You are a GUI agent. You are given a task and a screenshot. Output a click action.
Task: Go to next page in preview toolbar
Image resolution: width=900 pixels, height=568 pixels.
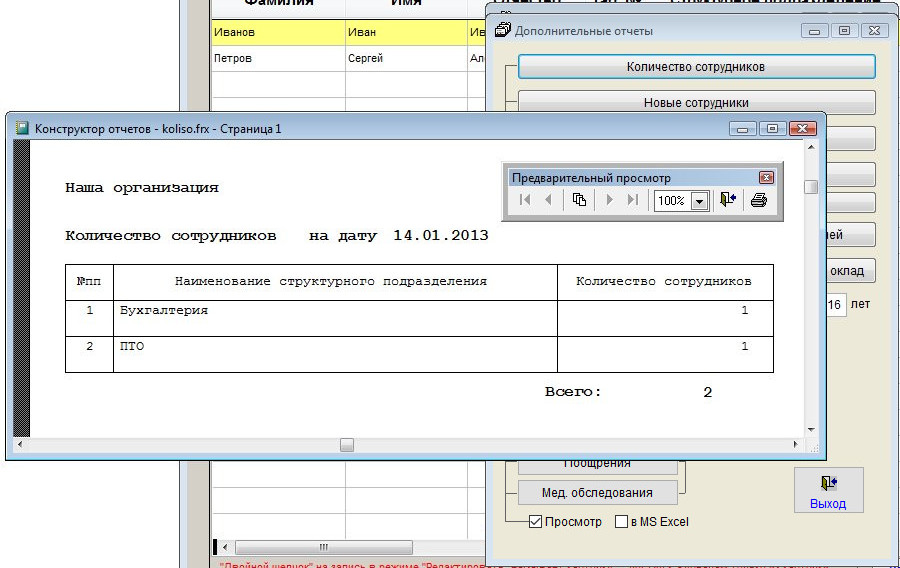(x=610, y=200)
